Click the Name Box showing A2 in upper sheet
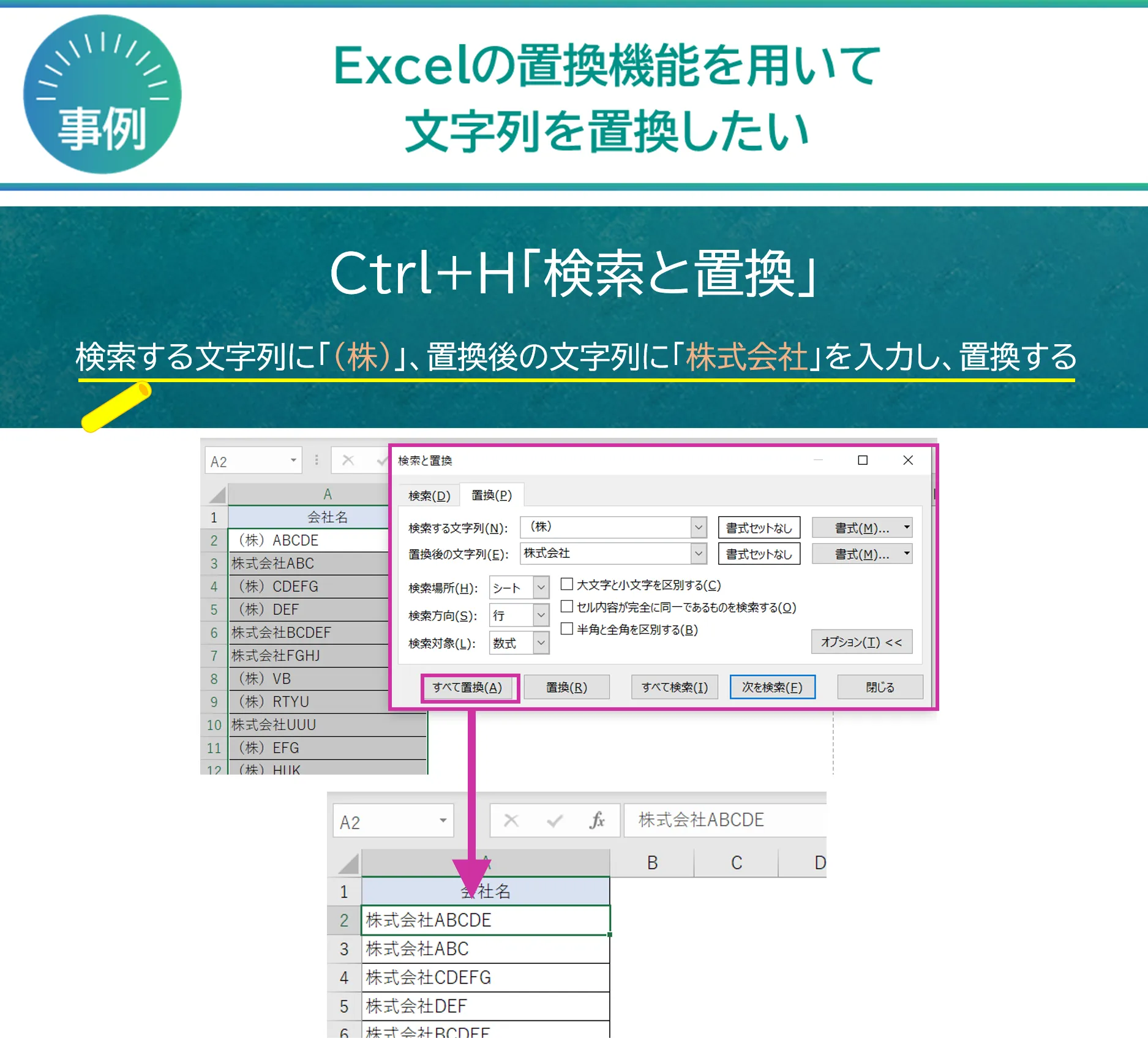Viewport: 1148px width, 1038px height. (247, 461)
